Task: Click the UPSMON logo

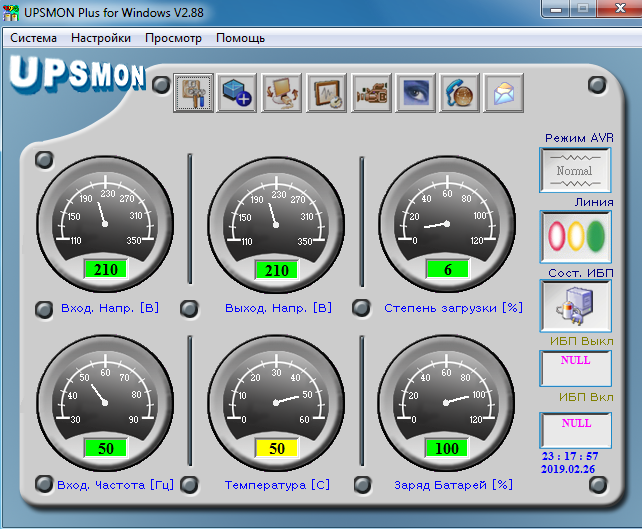Action: pos(77,74)
